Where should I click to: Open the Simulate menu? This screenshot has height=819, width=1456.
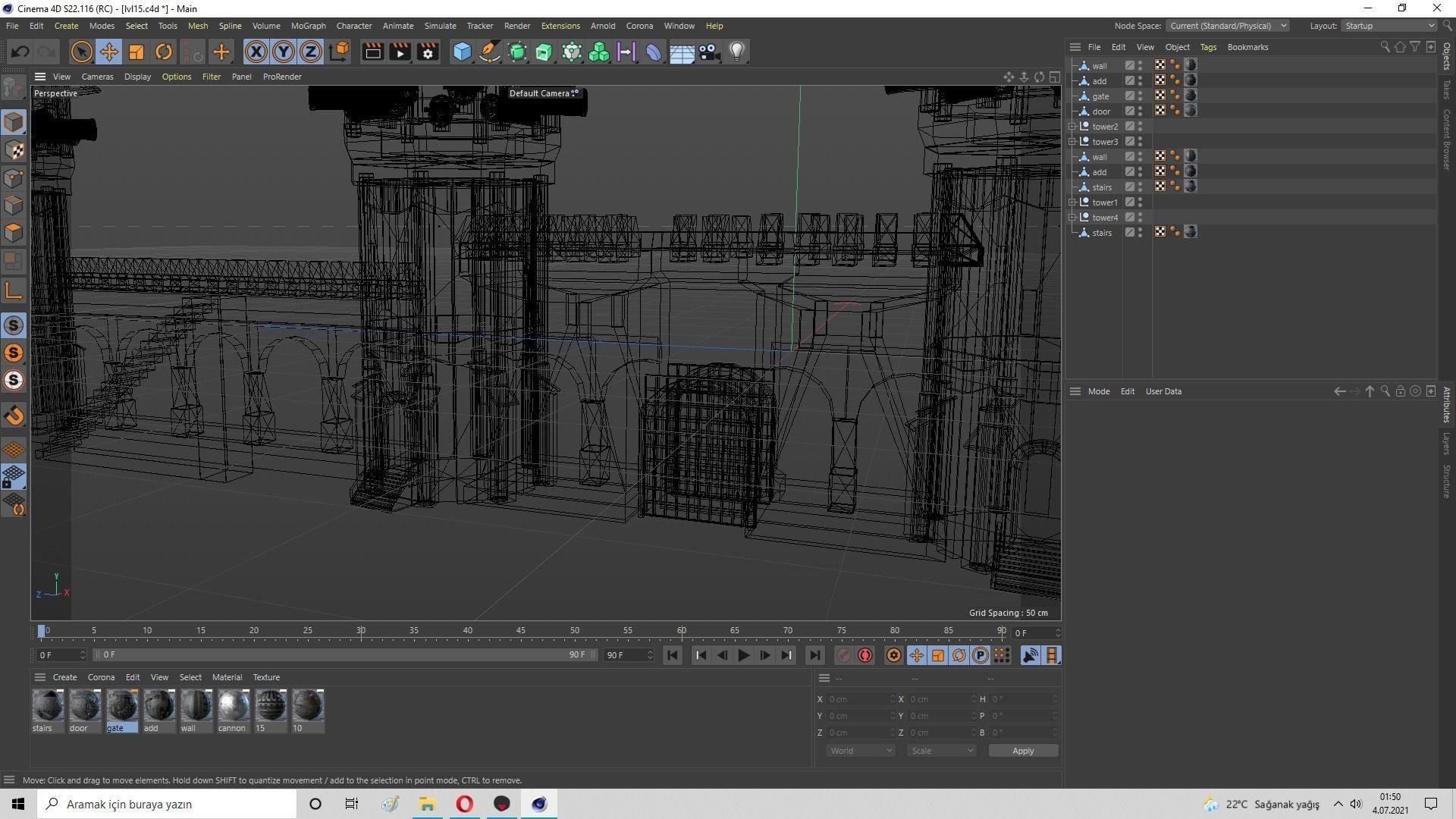(440, 26)
